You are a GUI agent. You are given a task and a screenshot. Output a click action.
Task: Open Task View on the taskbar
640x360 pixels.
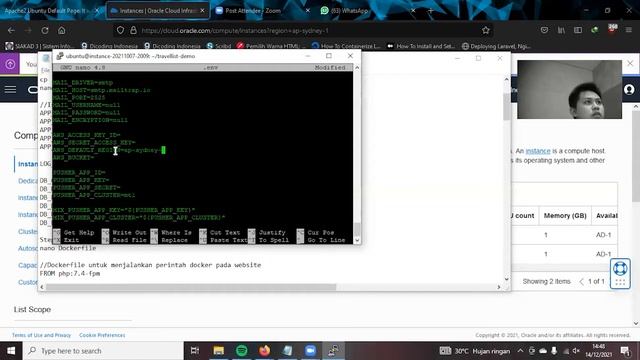[x=195, y=351]
